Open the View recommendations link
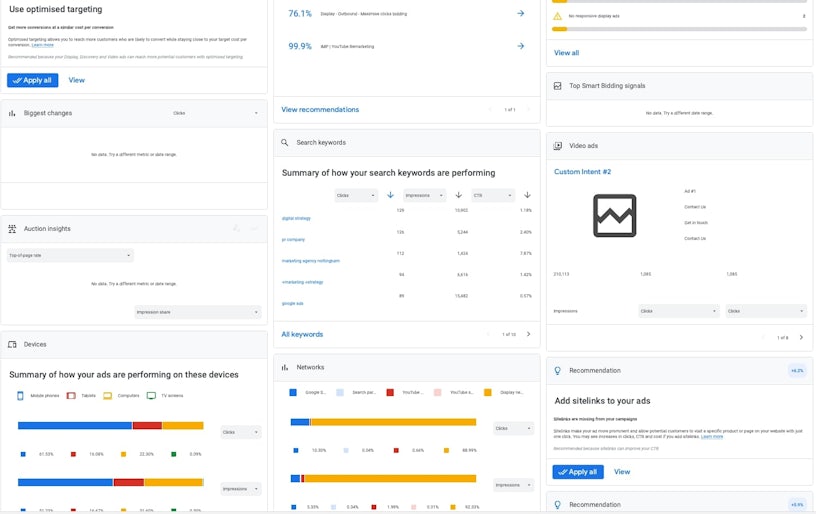This screenshot has height=514, width=816. [320, 109]
